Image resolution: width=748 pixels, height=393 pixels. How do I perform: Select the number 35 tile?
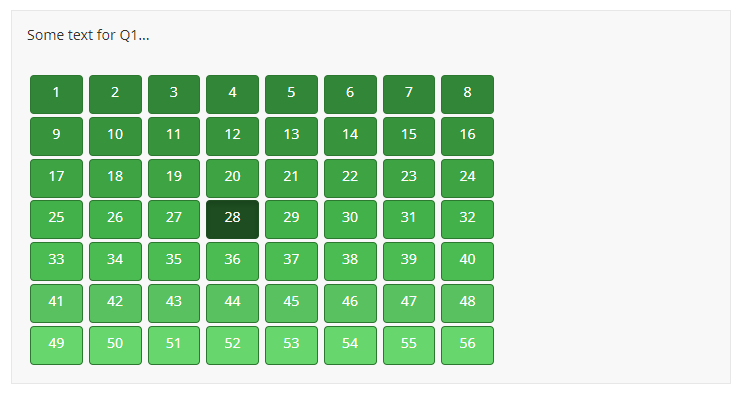(174, 261)
